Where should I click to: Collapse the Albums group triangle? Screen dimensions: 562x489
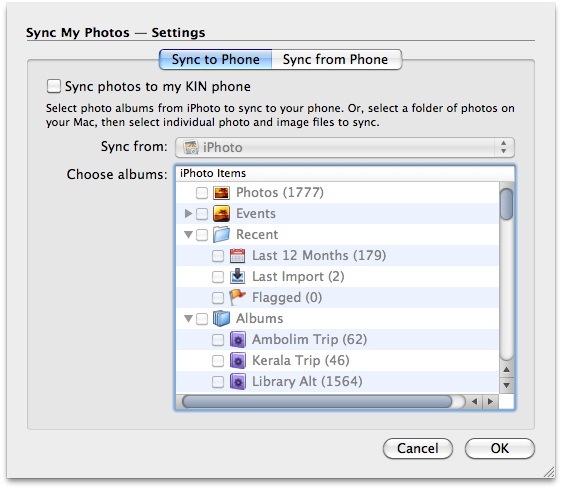[189, 318]
